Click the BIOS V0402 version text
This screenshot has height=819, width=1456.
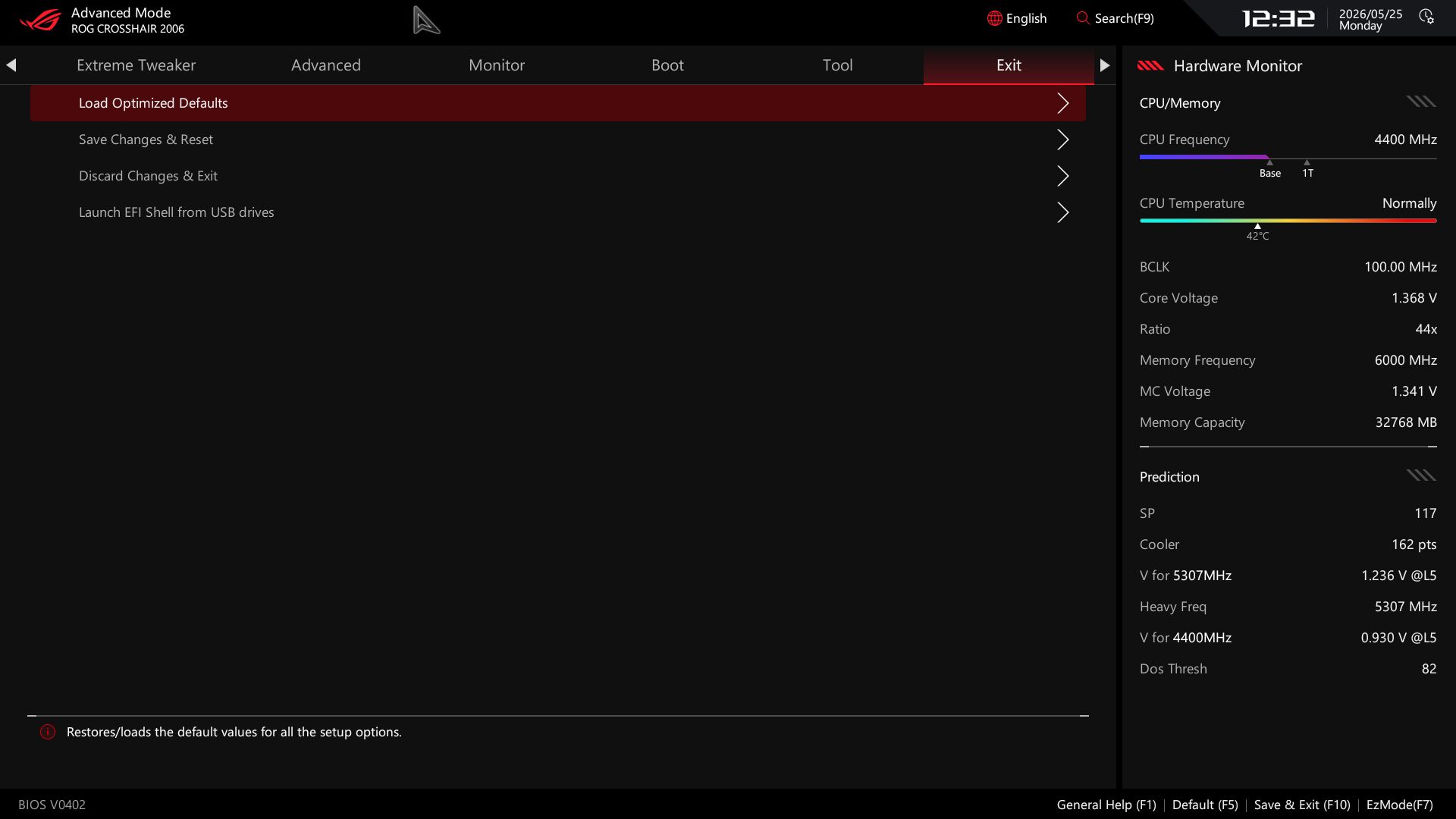pos(52,805)
